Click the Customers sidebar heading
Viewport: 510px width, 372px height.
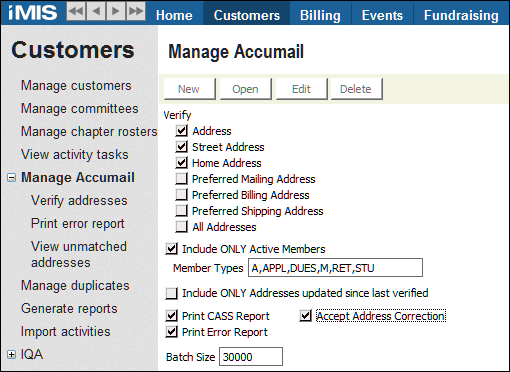(73, 50)
